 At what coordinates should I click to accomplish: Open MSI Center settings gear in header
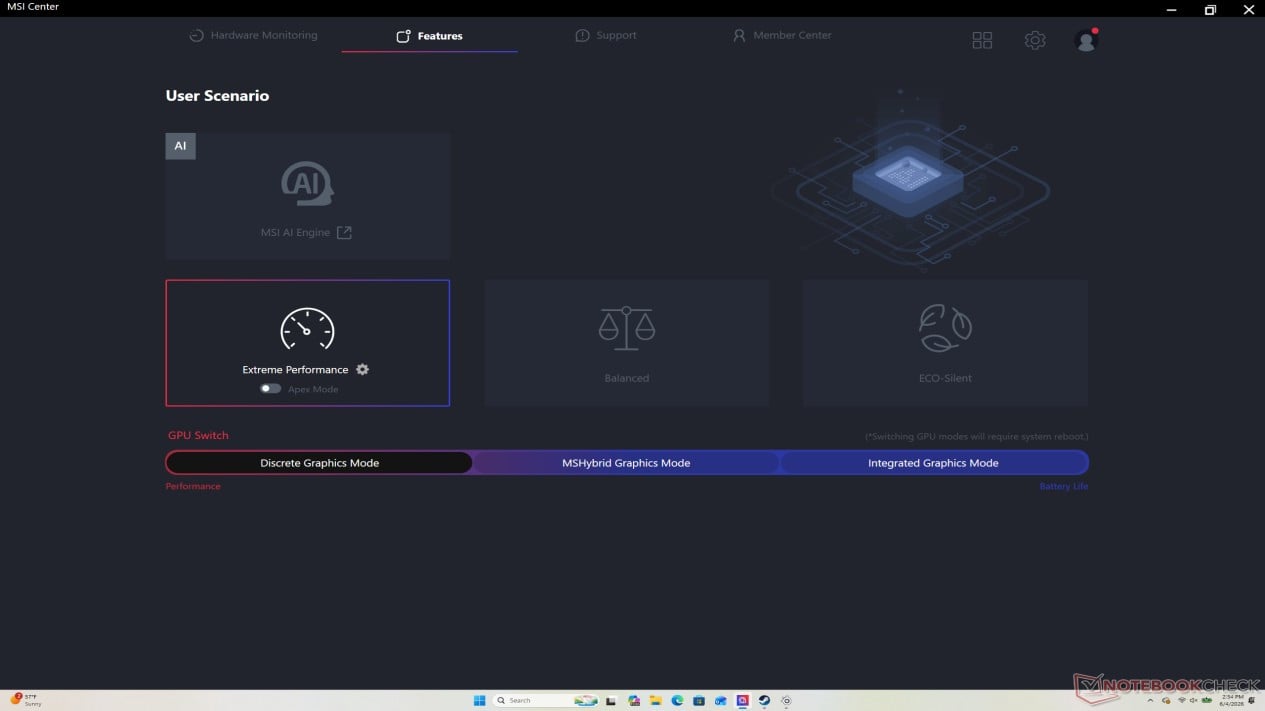(1035, 40)
